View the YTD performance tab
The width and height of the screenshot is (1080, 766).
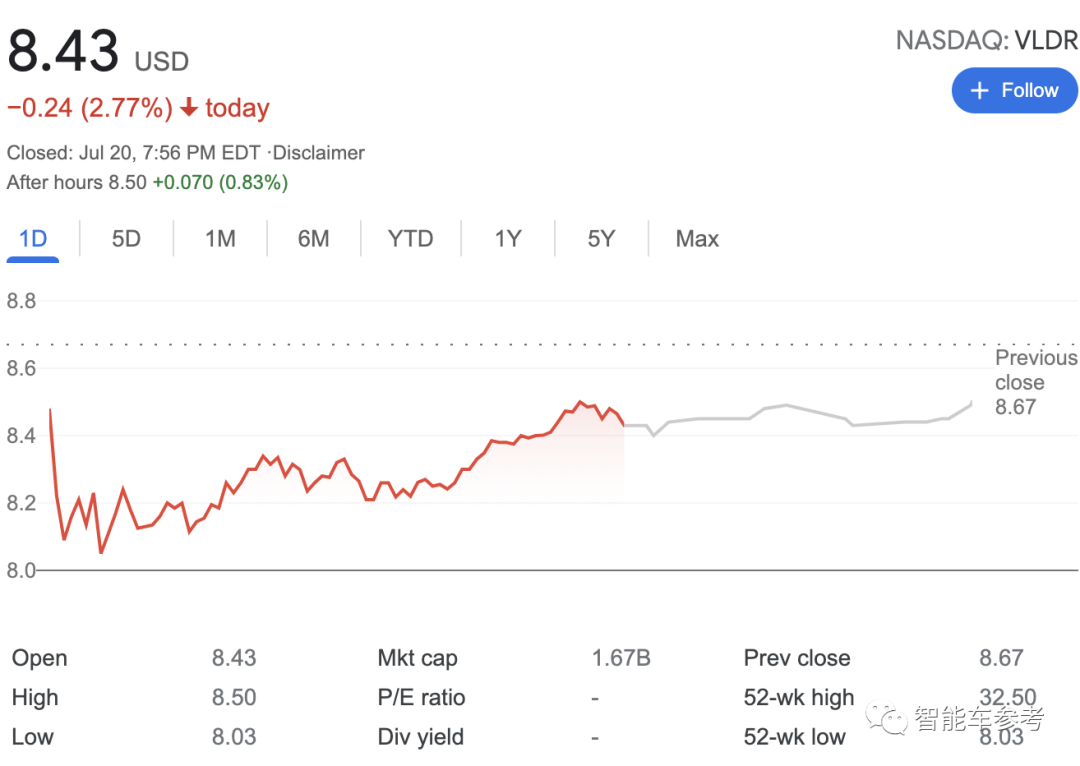411,238
